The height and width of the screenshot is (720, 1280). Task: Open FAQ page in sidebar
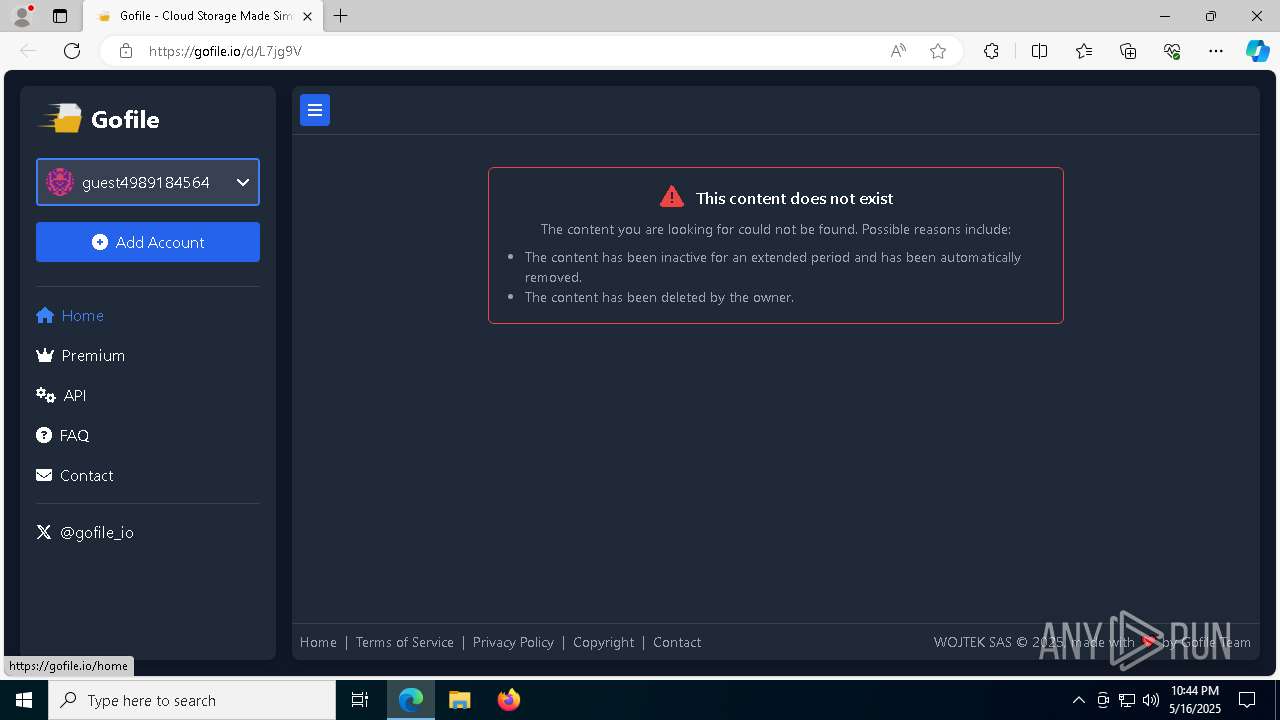pos(63,435)
